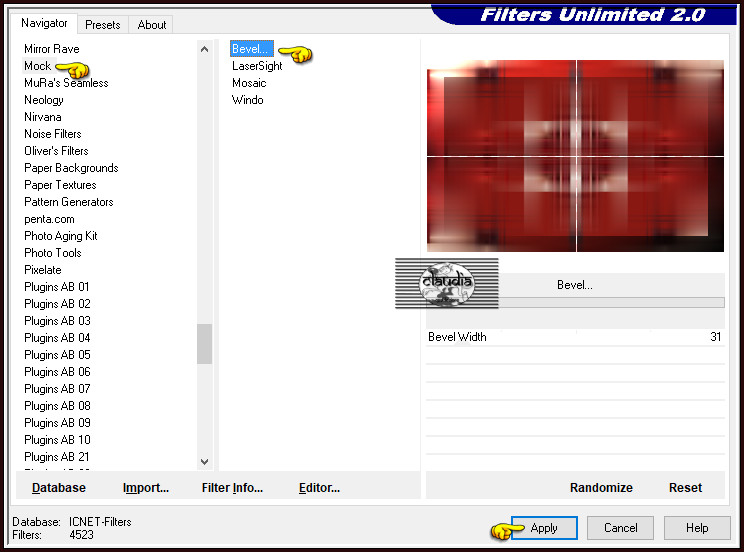
Task: Switch to the Navigator tab
Action: [44, 23]
